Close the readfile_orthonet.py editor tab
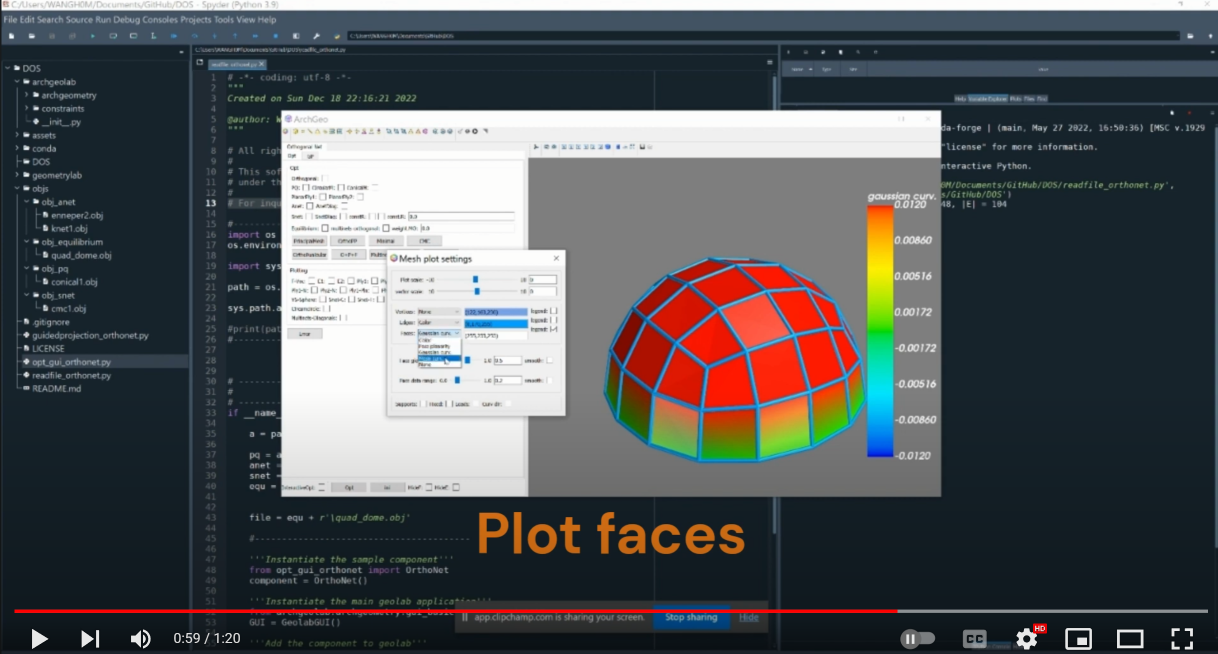1218x654 pixels. tap(264, 64)
